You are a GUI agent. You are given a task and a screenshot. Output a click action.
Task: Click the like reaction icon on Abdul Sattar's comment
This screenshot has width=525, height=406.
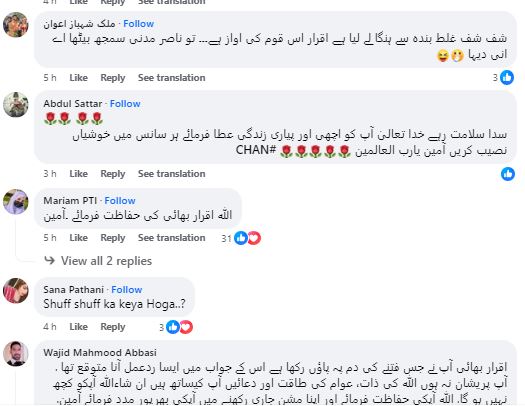(x=508, y=174)
